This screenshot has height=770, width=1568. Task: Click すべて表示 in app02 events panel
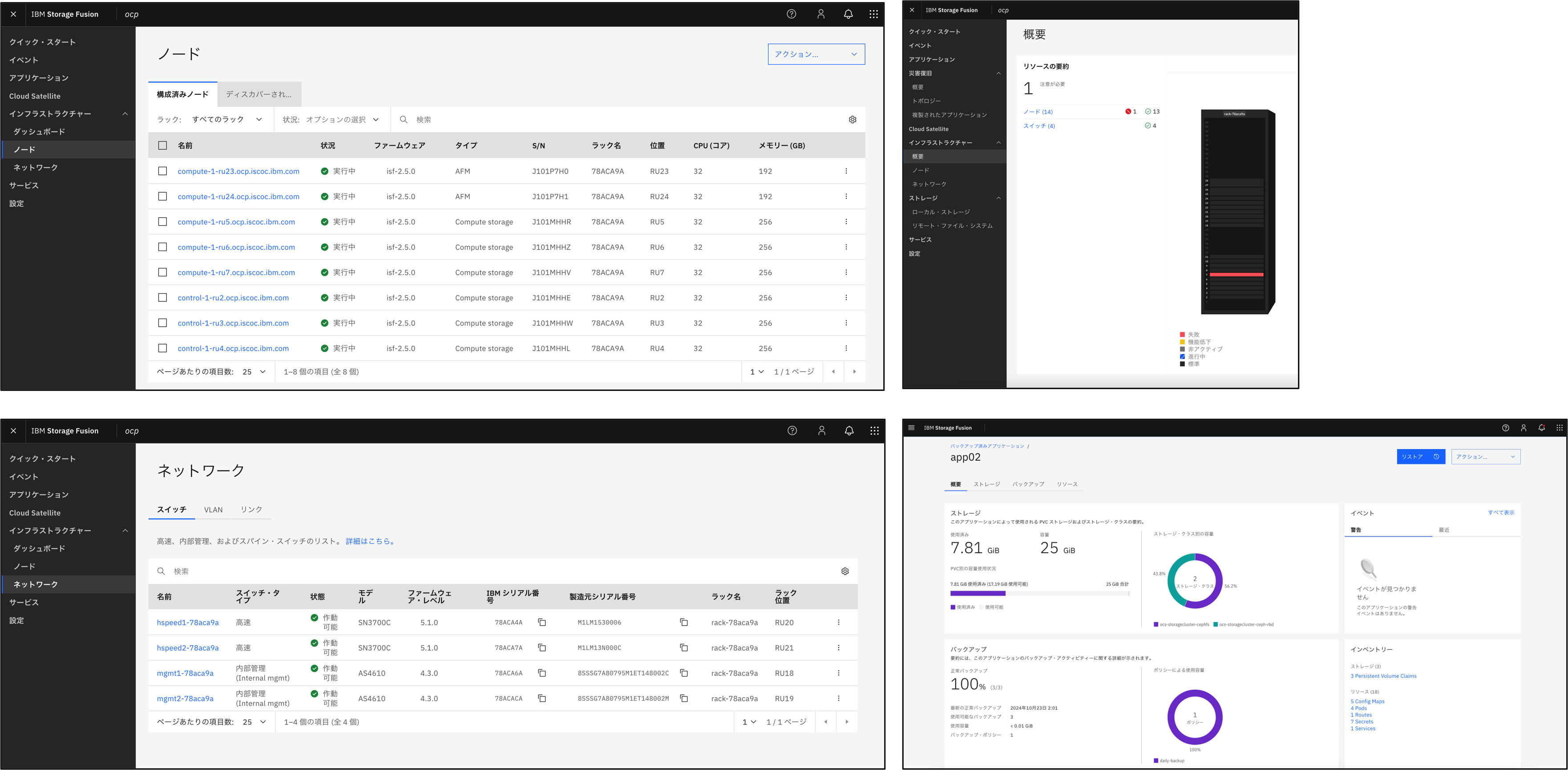(1501, 513)
